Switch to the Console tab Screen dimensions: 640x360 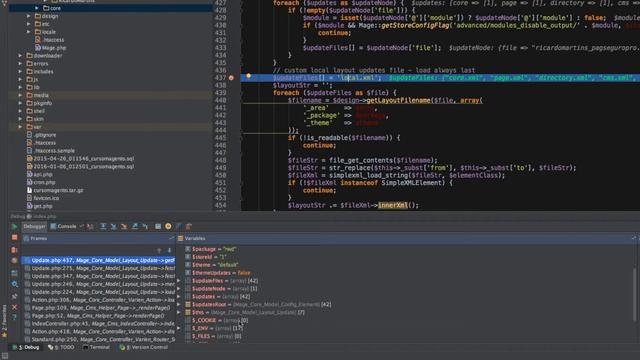[63, 226]
